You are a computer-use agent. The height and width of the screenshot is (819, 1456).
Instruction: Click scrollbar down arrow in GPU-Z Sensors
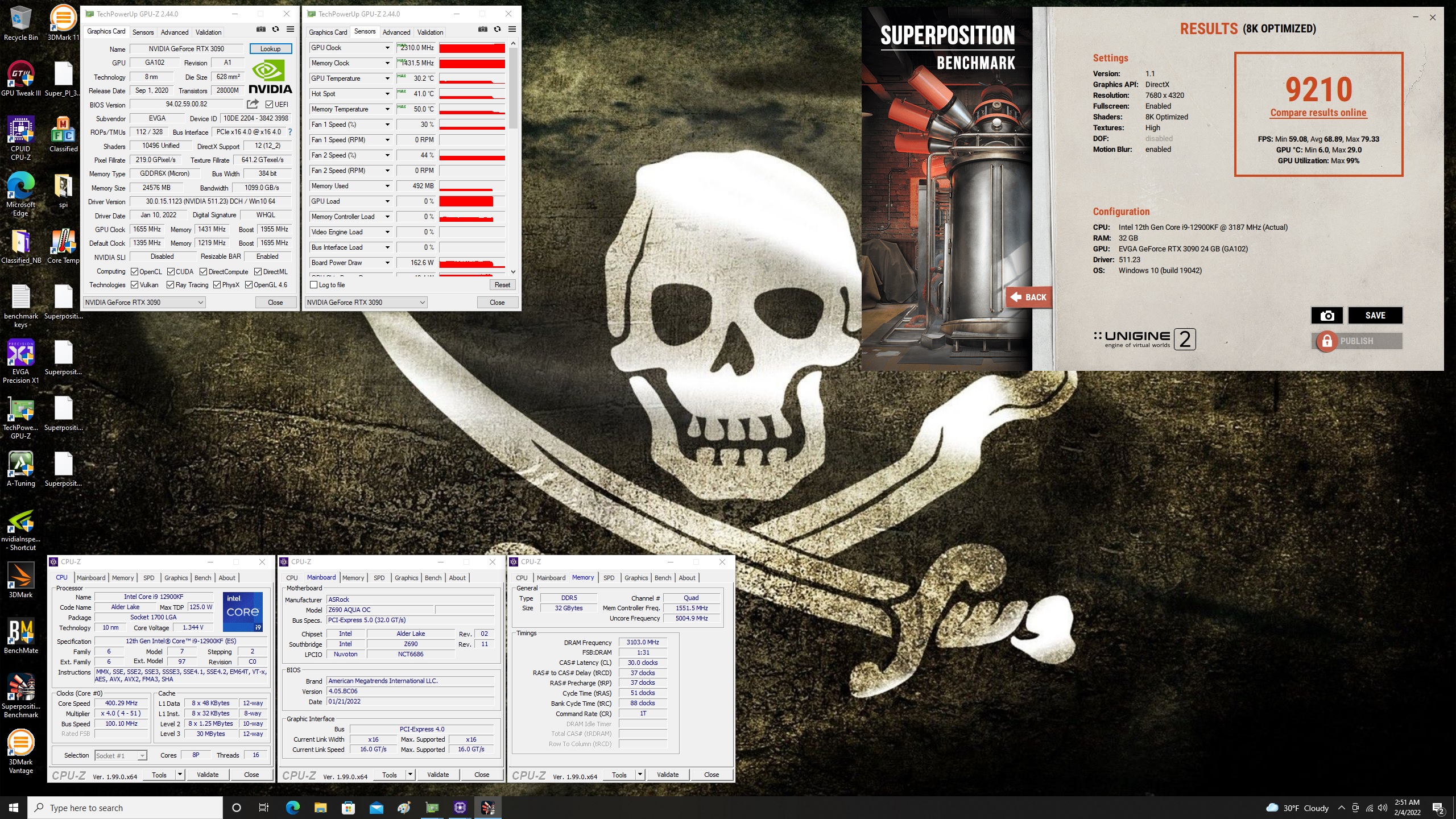[x=513, y=272]
